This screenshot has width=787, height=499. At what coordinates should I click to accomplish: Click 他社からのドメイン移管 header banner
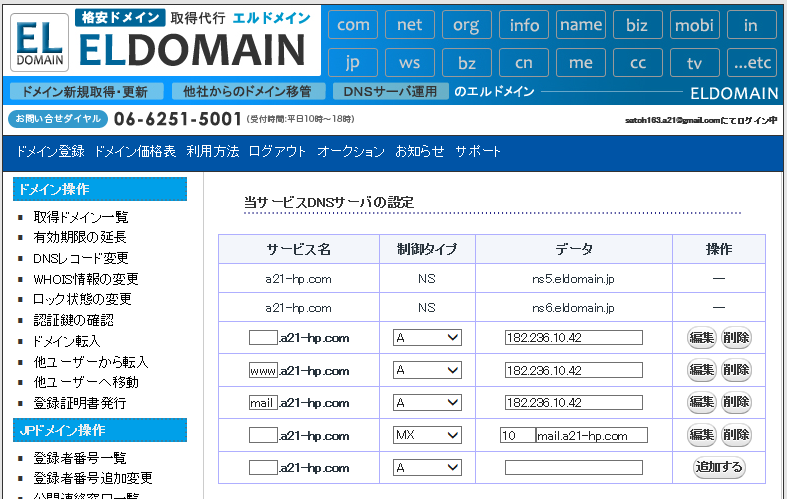coord(247,91)
